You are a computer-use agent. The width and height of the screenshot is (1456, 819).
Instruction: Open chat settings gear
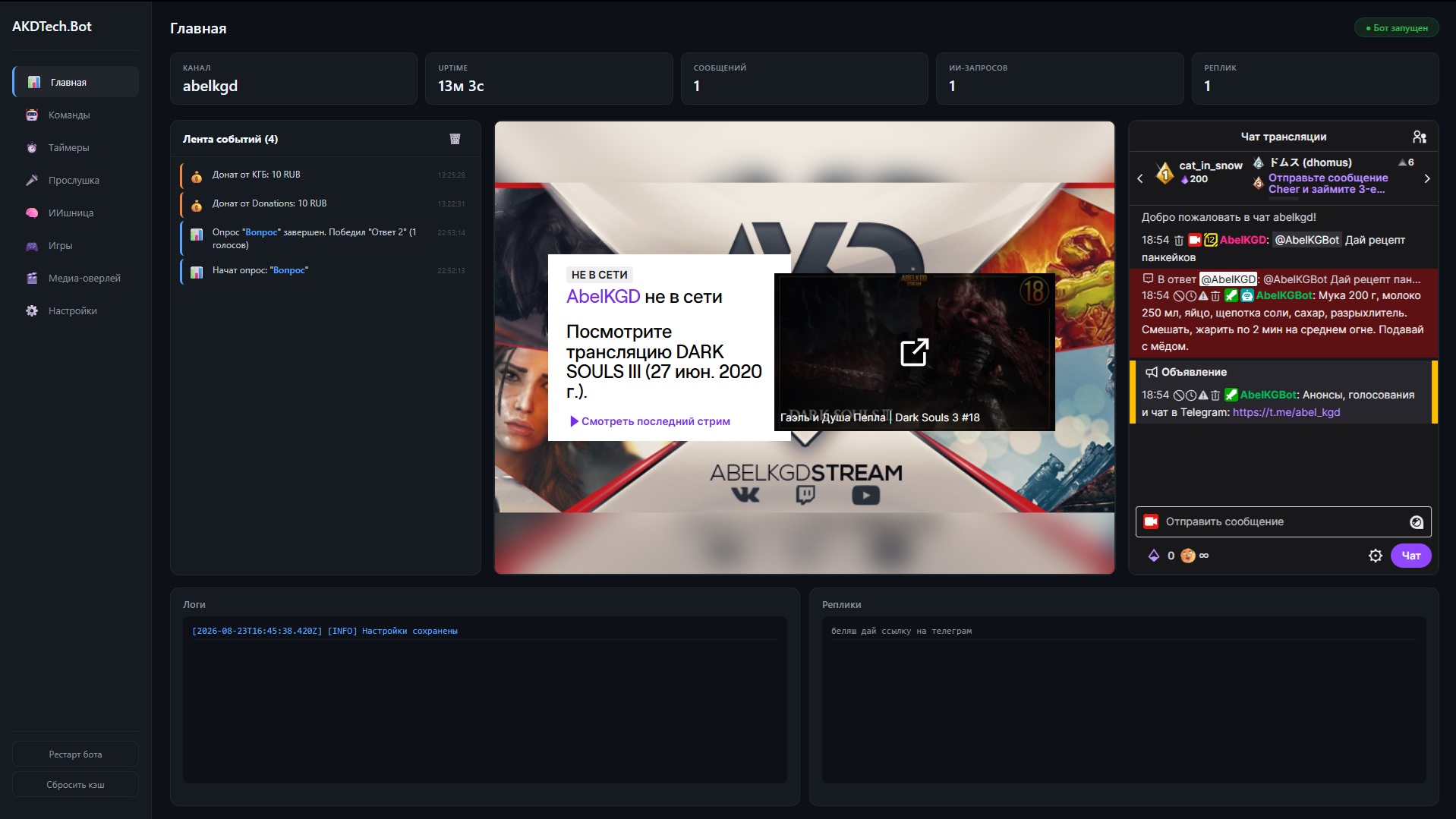click(x=1375, y=556)
